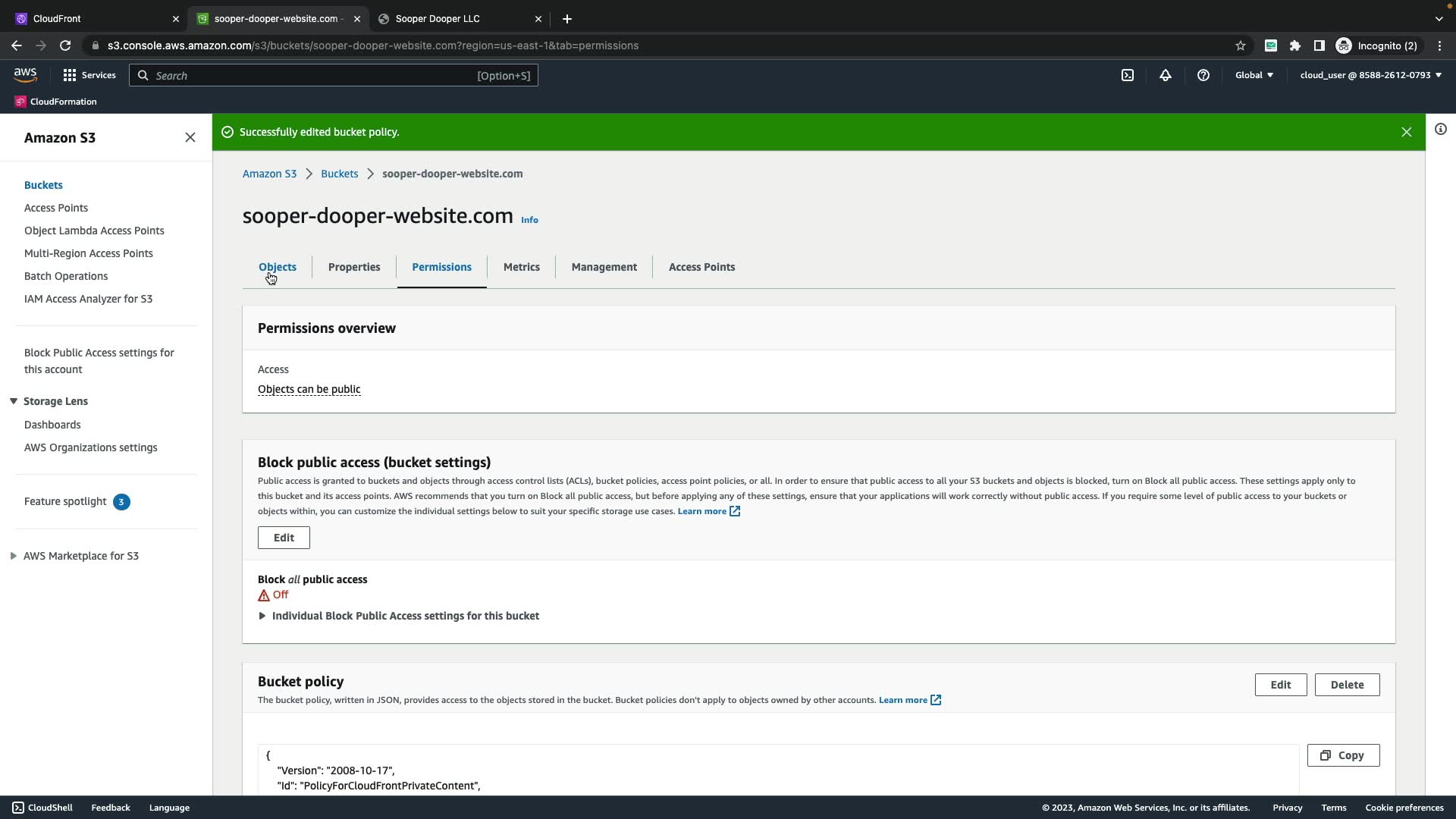Dismiss the green success banner
Viewport: 1456px width, 819px height.
pyautogui.click(x=1407, y=132)
